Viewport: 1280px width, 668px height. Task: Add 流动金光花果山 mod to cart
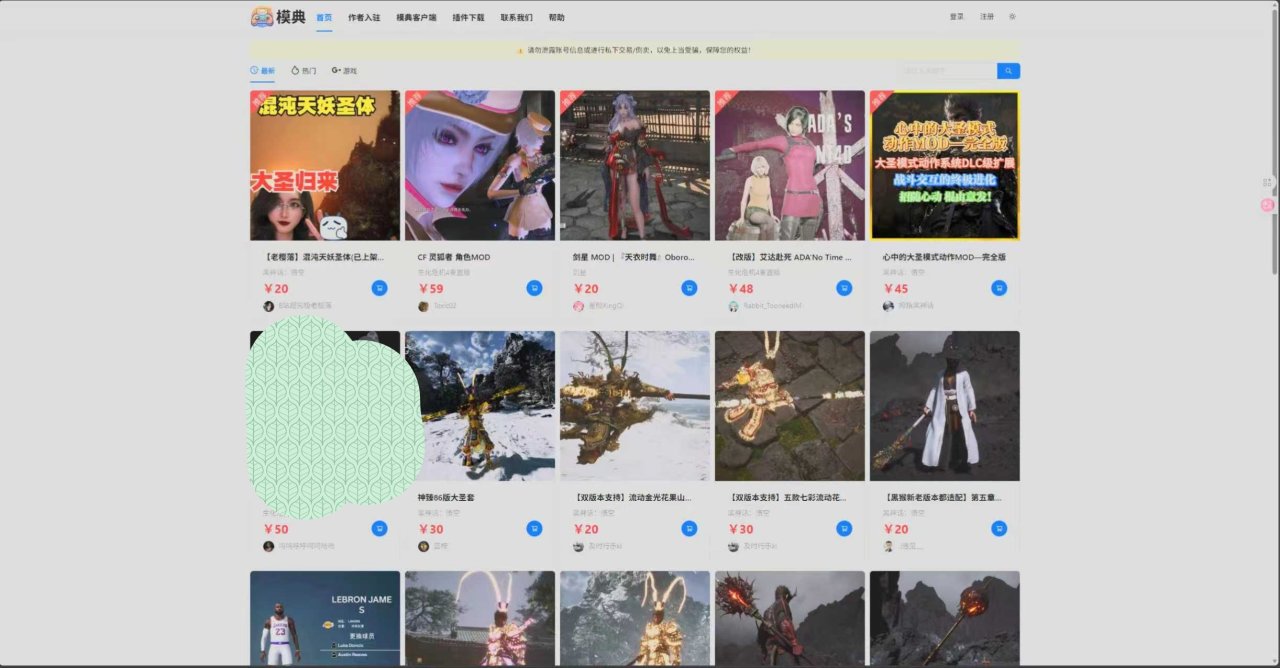(x=689, y=528)
